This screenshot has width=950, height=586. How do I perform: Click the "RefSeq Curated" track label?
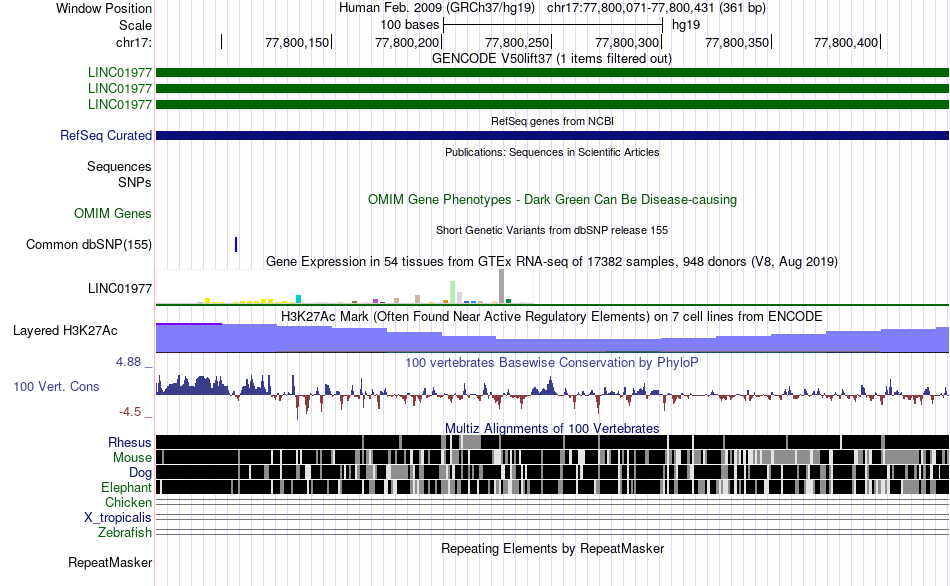[106, 136]
